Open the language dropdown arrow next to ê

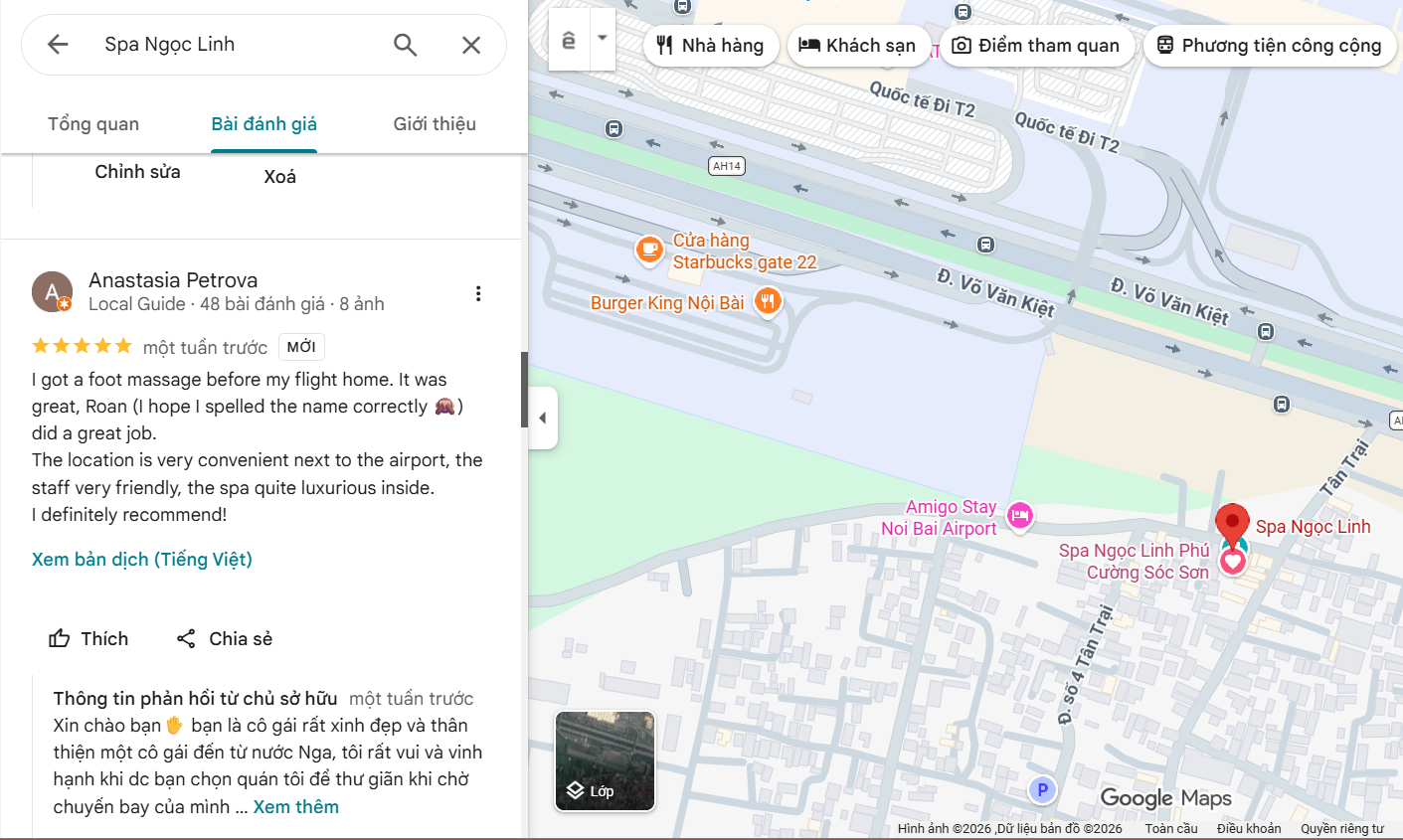[601, 38]
